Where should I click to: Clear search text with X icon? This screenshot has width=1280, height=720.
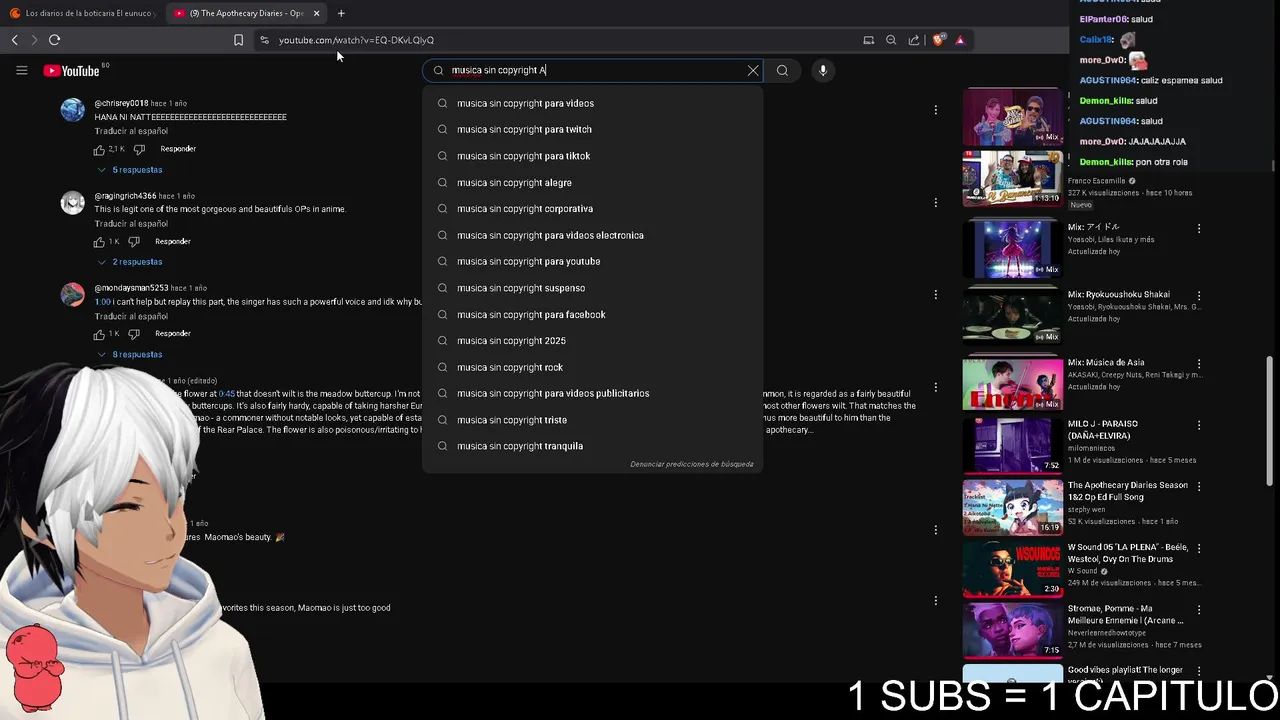point(753,70)
